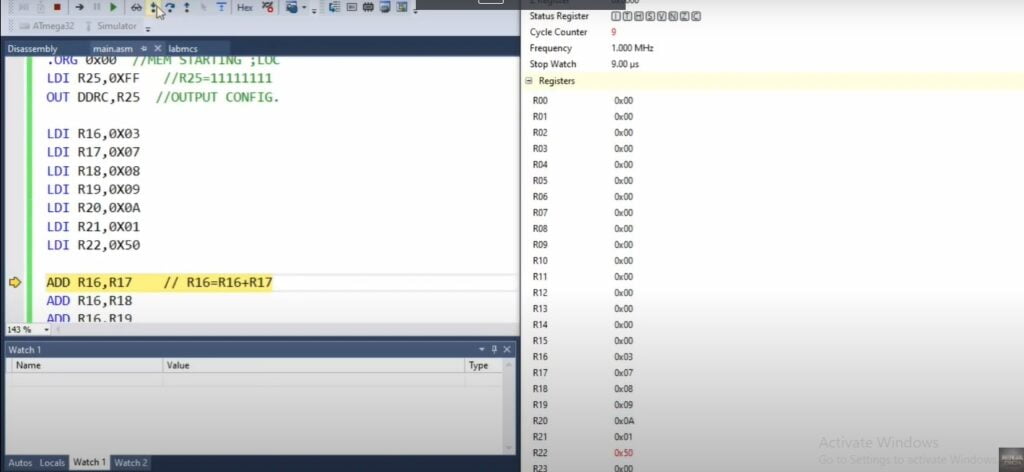This screenshot has width=1024, height=472.
Task: Click the Cycle Counter value 9
Action: click(x=614, y=32)
